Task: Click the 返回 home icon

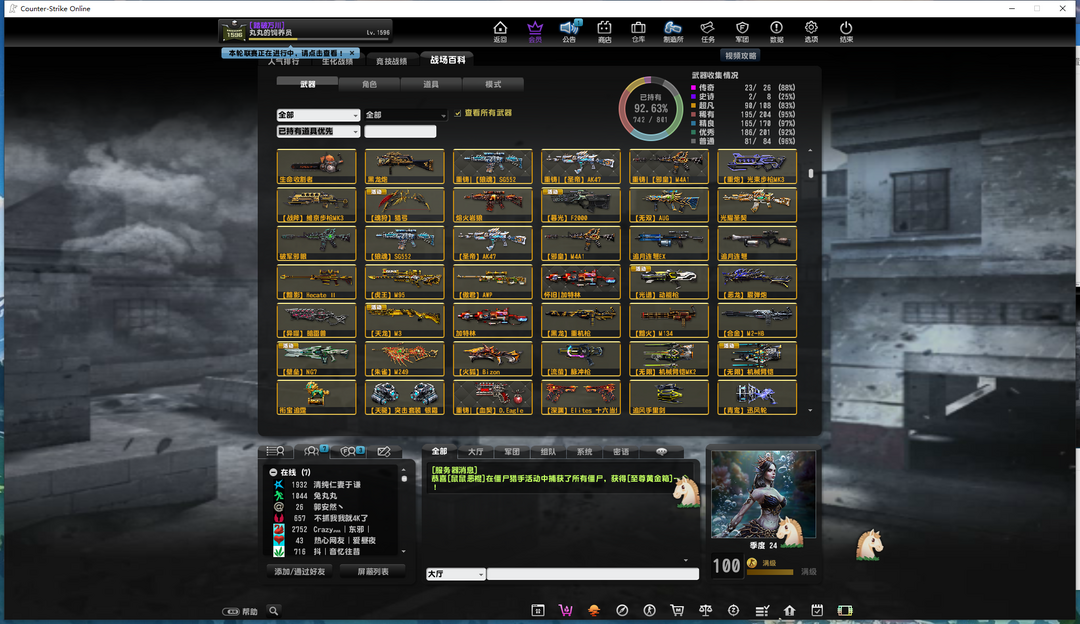Action: (x=500, y=31)
